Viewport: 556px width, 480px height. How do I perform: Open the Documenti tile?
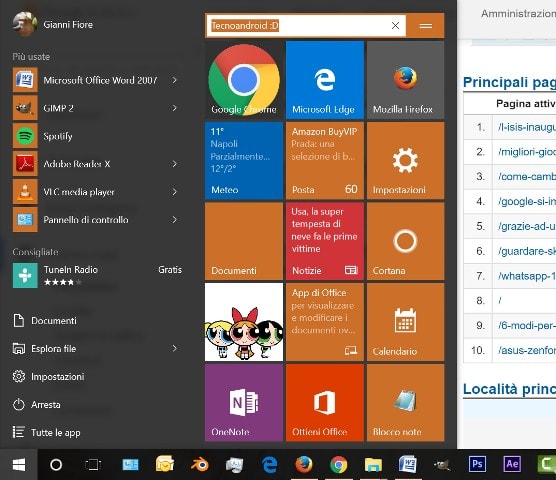coord(244,241)
